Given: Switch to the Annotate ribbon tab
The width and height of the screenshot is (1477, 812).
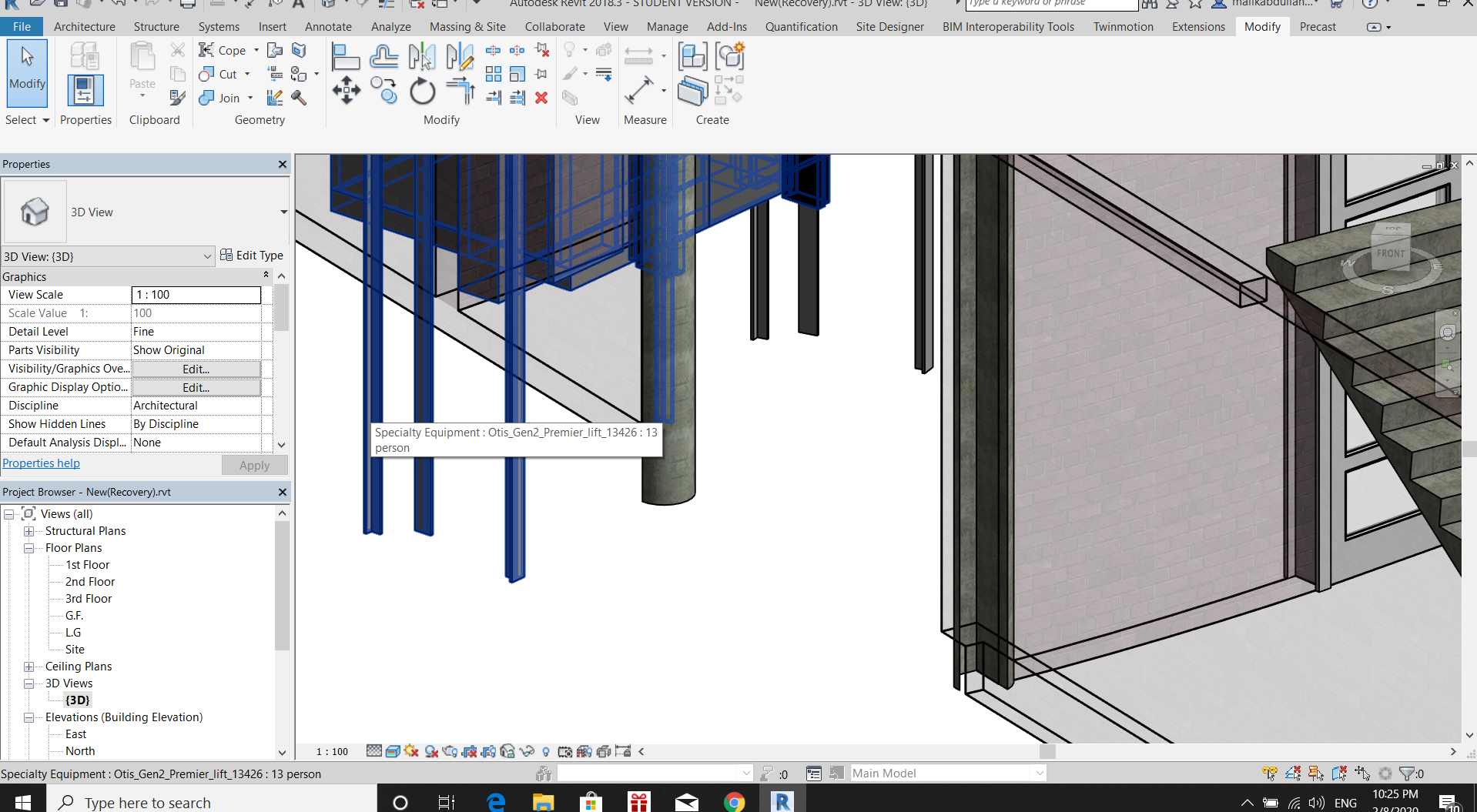Looking at the screenshot, I should click(x=328, y=26).
